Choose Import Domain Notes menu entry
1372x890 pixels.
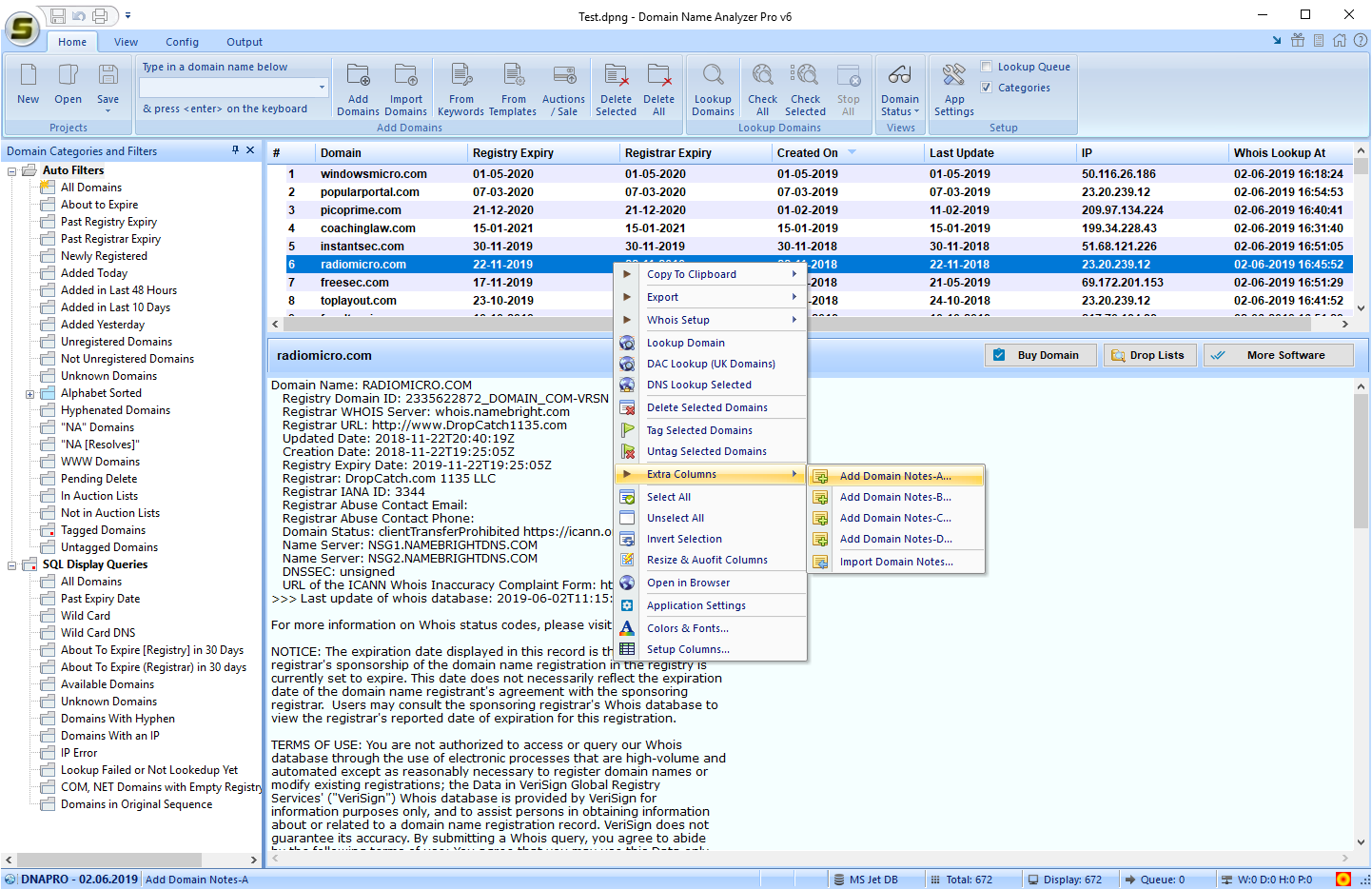click(x=895, y=562)
